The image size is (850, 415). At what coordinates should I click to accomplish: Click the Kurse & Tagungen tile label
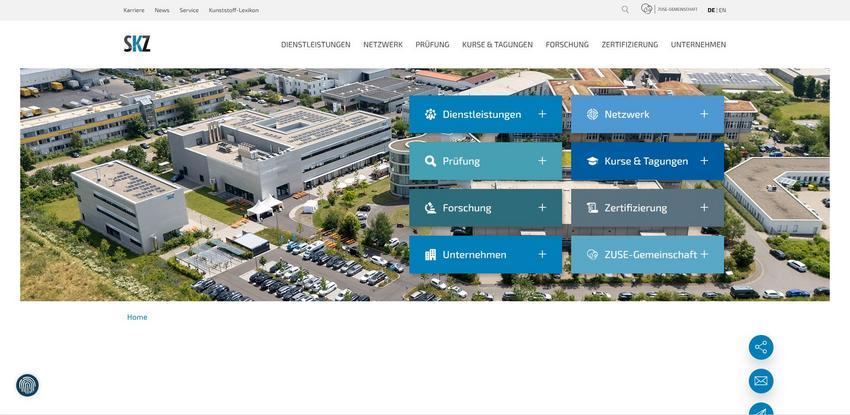[646, 161]
